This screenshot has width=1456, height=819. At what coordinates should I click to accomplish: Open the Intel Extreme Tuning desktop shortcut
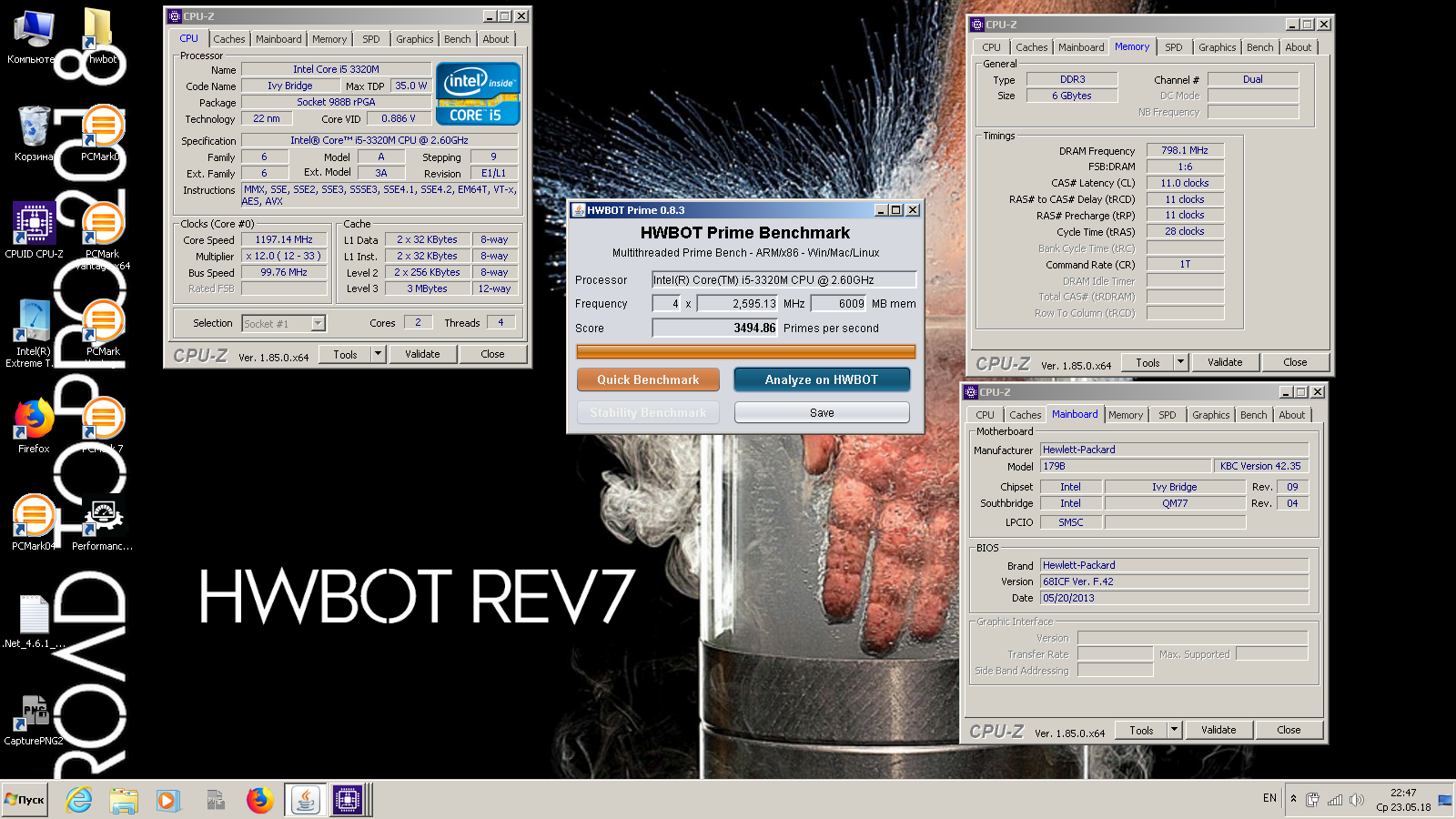click(34, 334)
